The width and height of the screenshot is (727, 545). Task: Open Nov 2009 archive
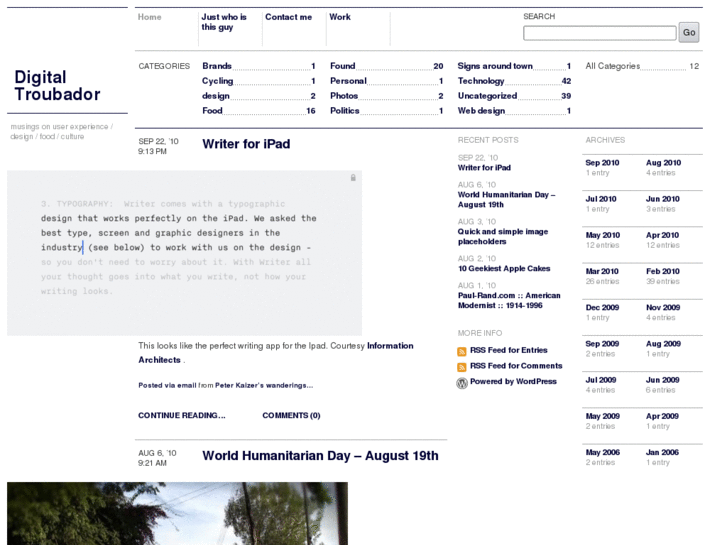click(x=663, y=307)
